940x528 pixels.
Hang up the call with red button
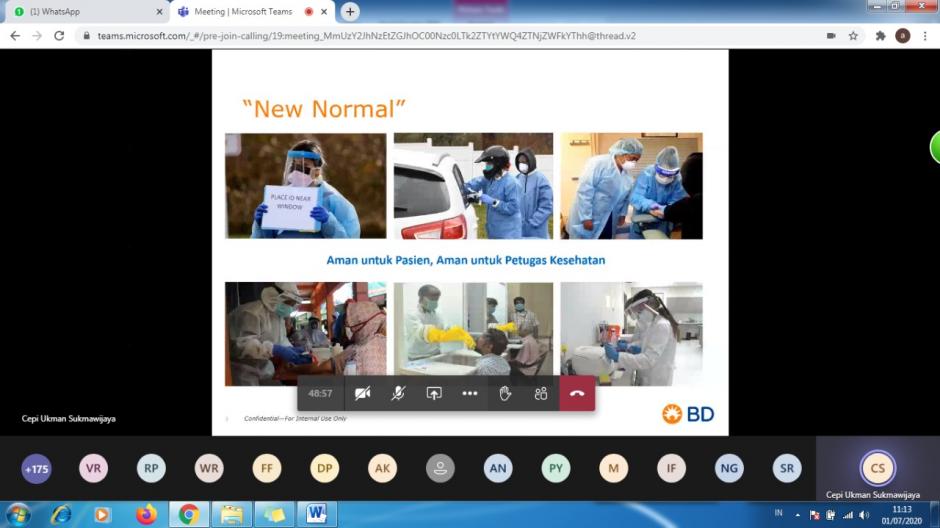(577, 393)
